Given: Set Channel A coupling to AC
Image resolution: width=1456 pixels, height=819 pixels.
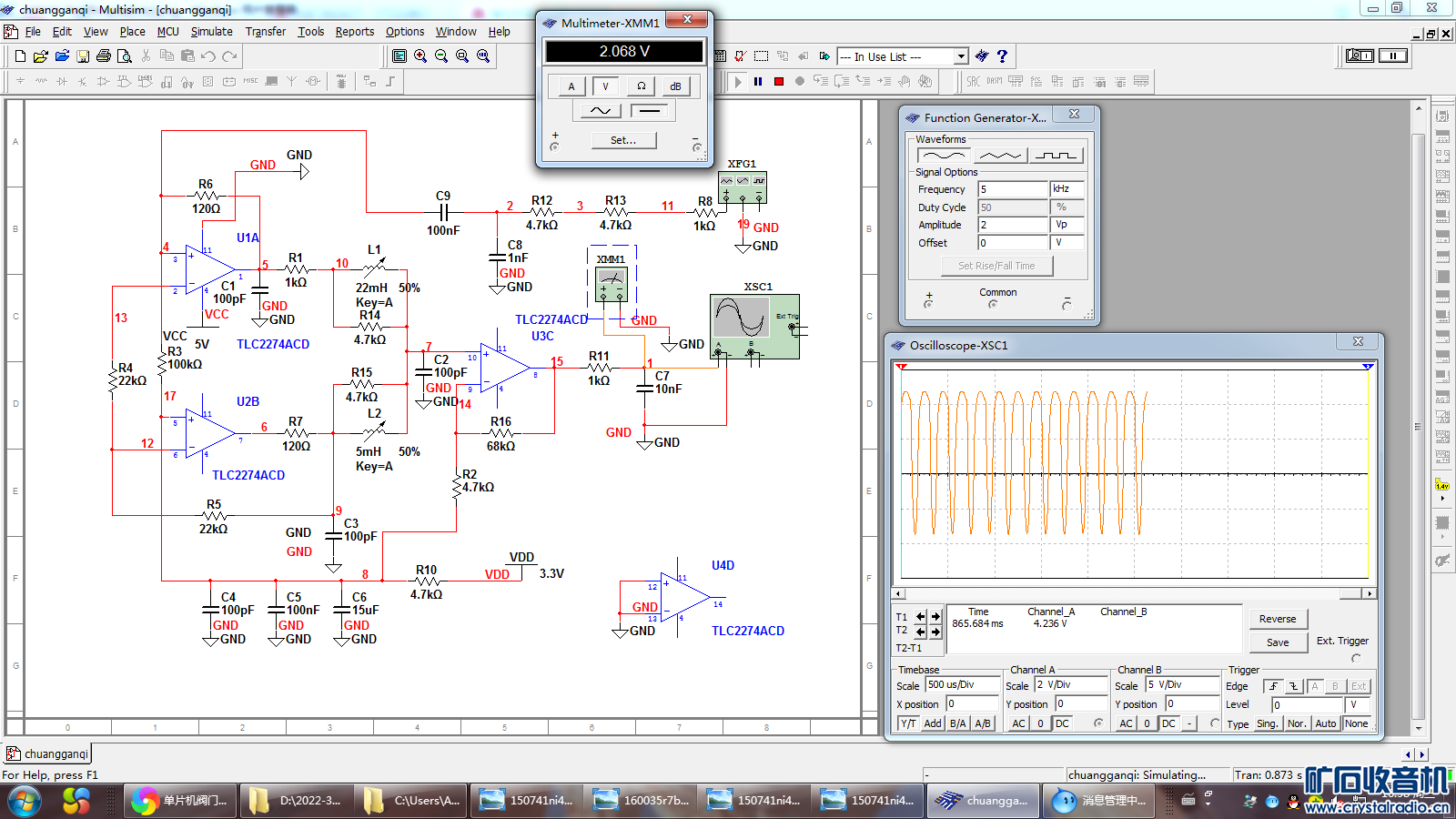Looking at the screenshot, I should click(x=1018, y=723).
